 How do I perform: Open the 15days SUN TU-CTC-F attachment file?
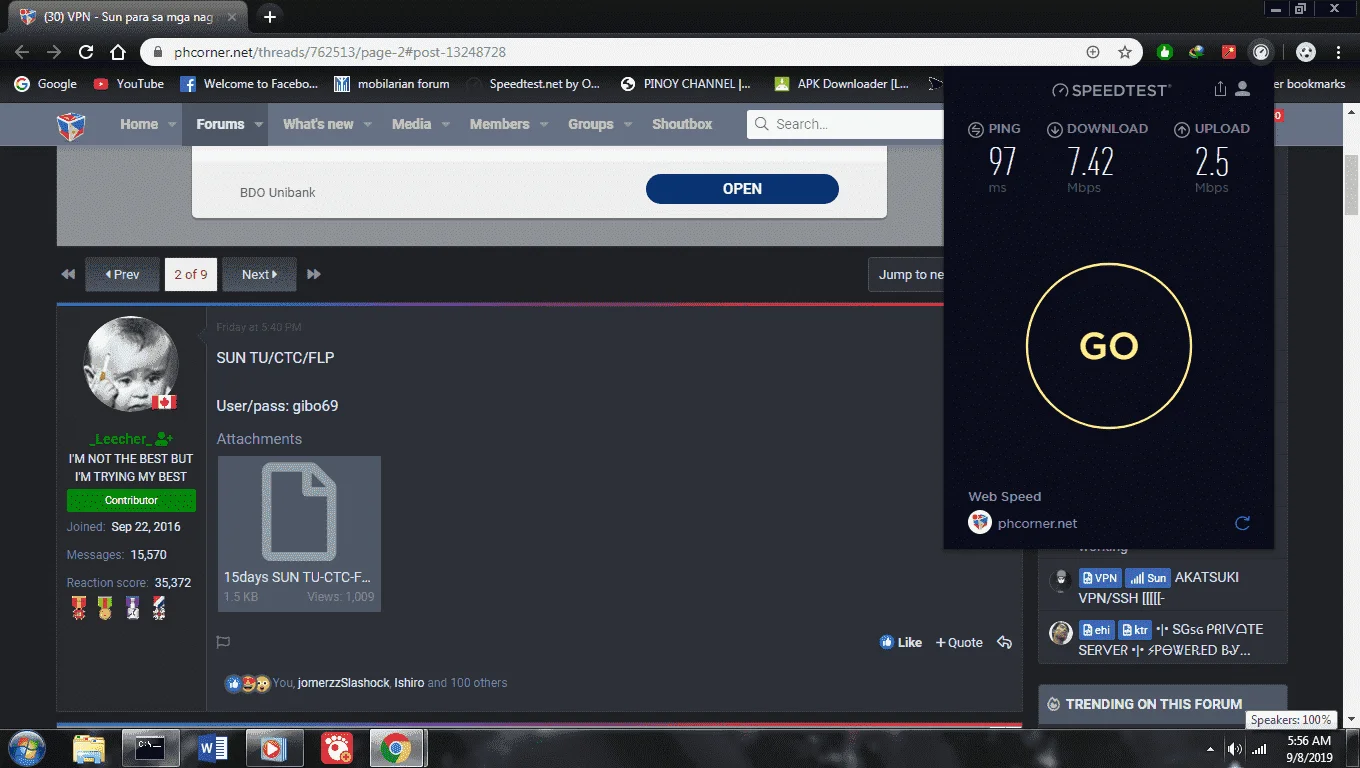(x=299, y=533)
